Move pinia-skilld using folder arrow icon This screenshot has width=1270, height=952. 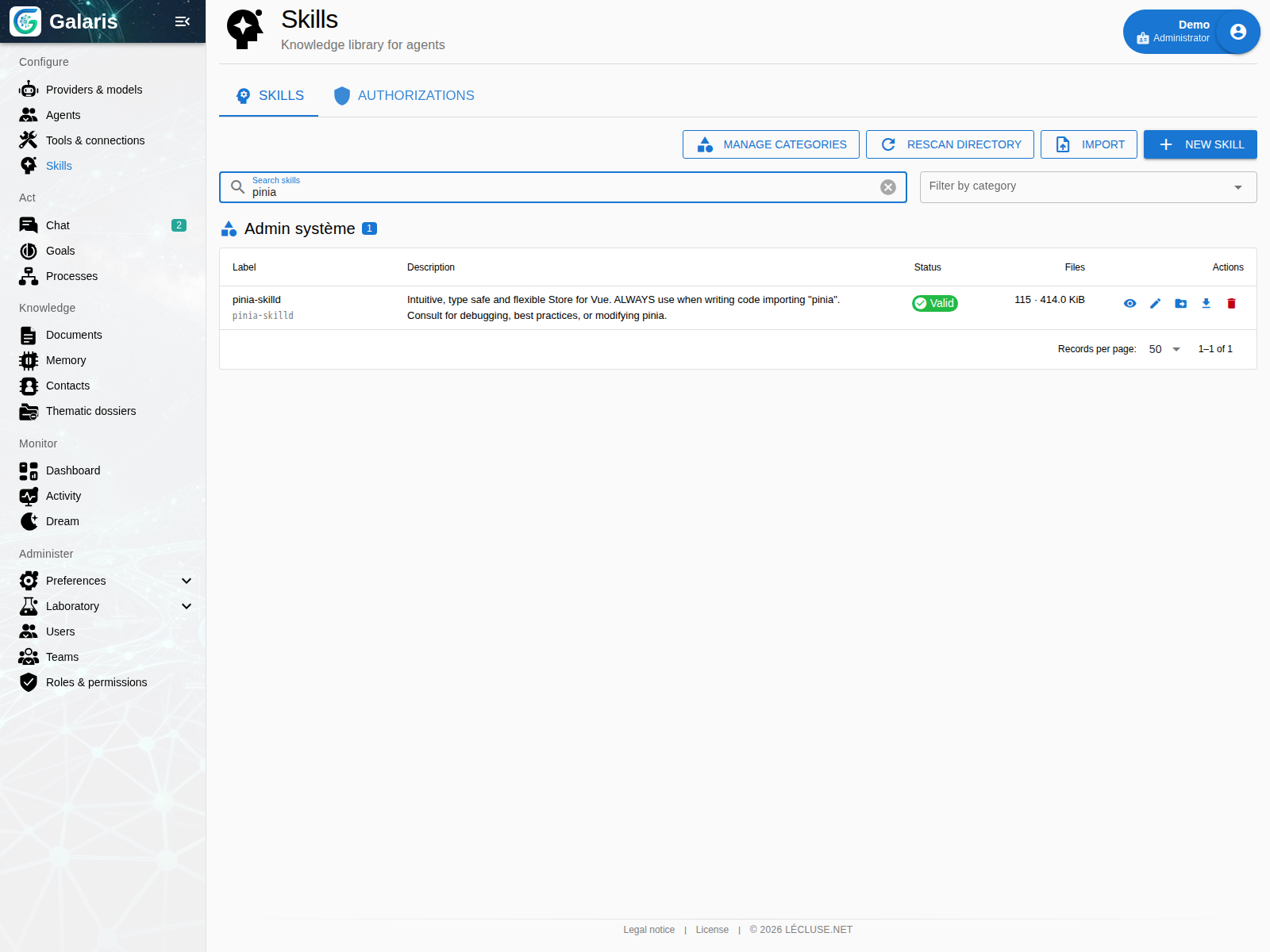coord(1181,303)
